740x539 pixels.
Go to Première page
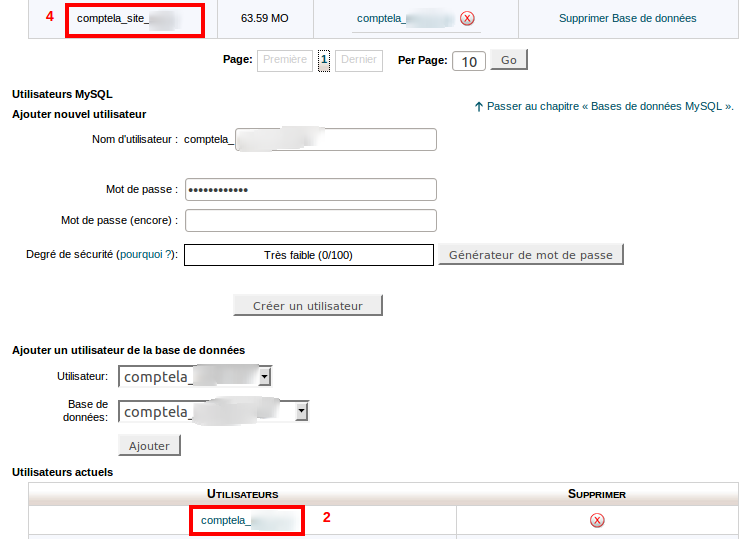click(285, 60)
